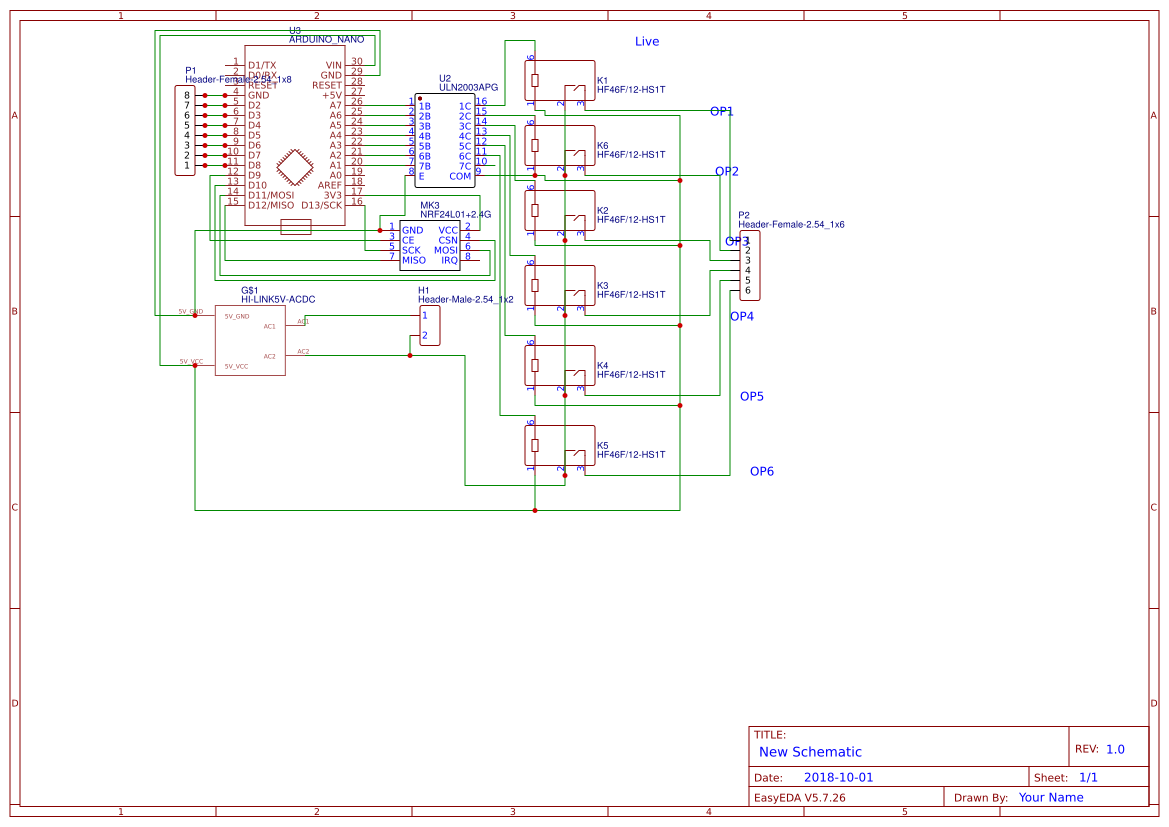
Task: Click the "ULN2003APG" component name
Action: pos(468,87)
